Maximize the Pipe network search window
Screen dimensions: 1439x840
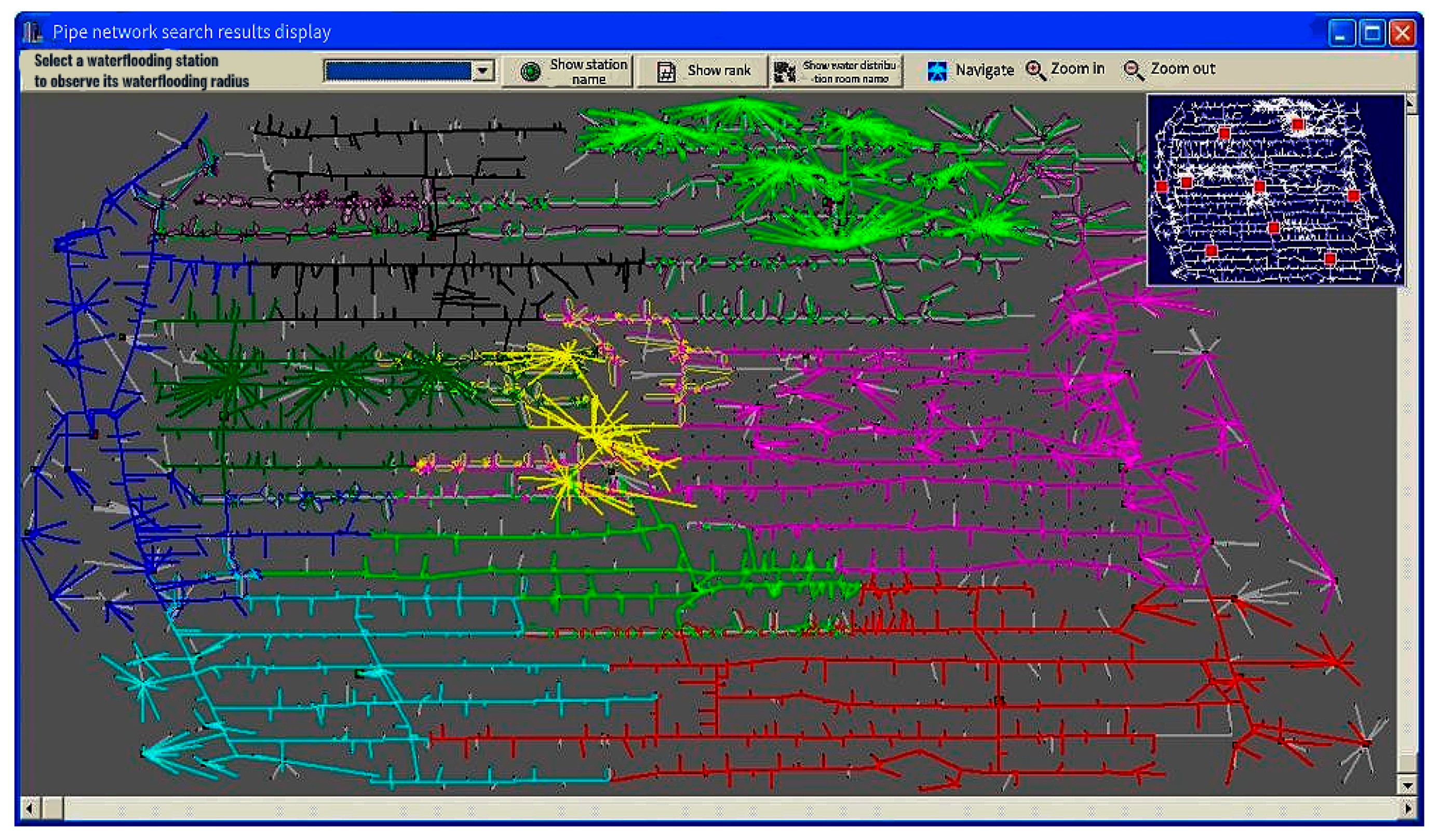click(1371, 33)
